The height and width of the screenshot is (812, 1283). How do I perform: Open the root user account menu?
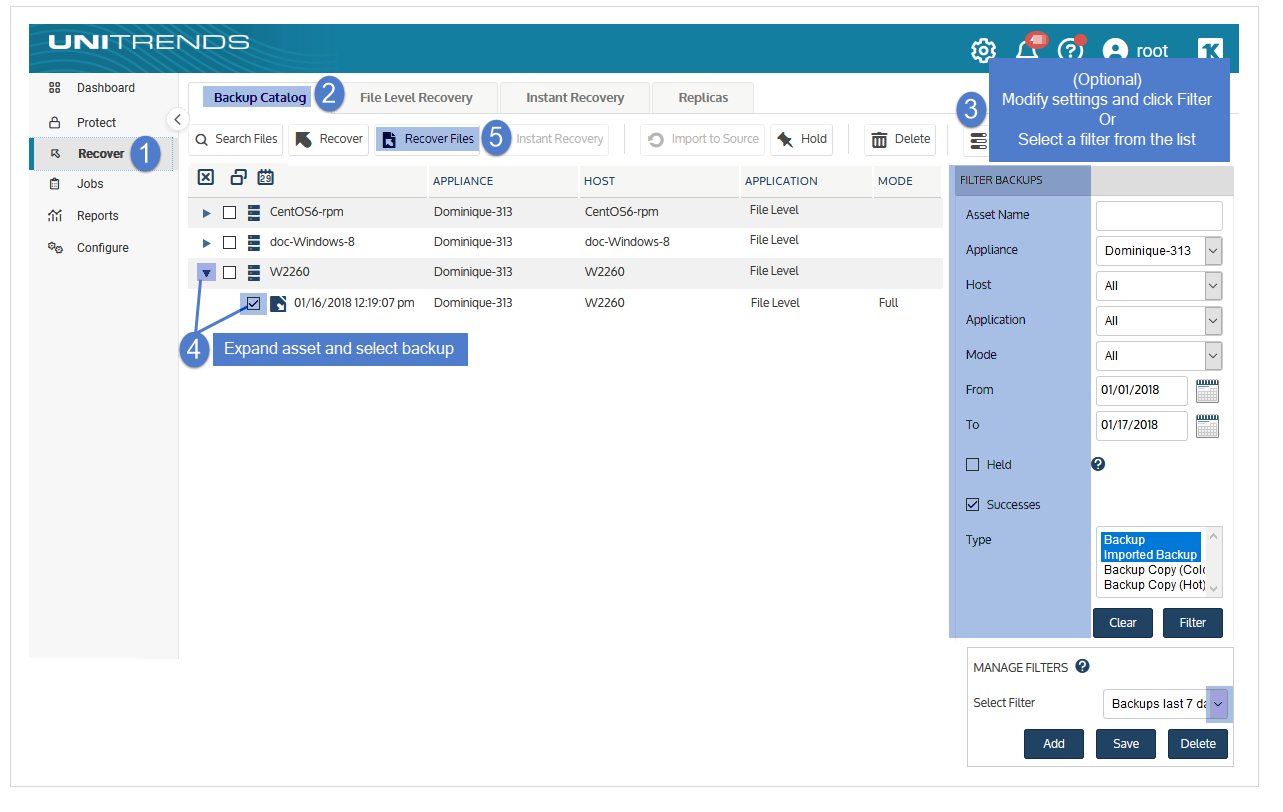1135,50
